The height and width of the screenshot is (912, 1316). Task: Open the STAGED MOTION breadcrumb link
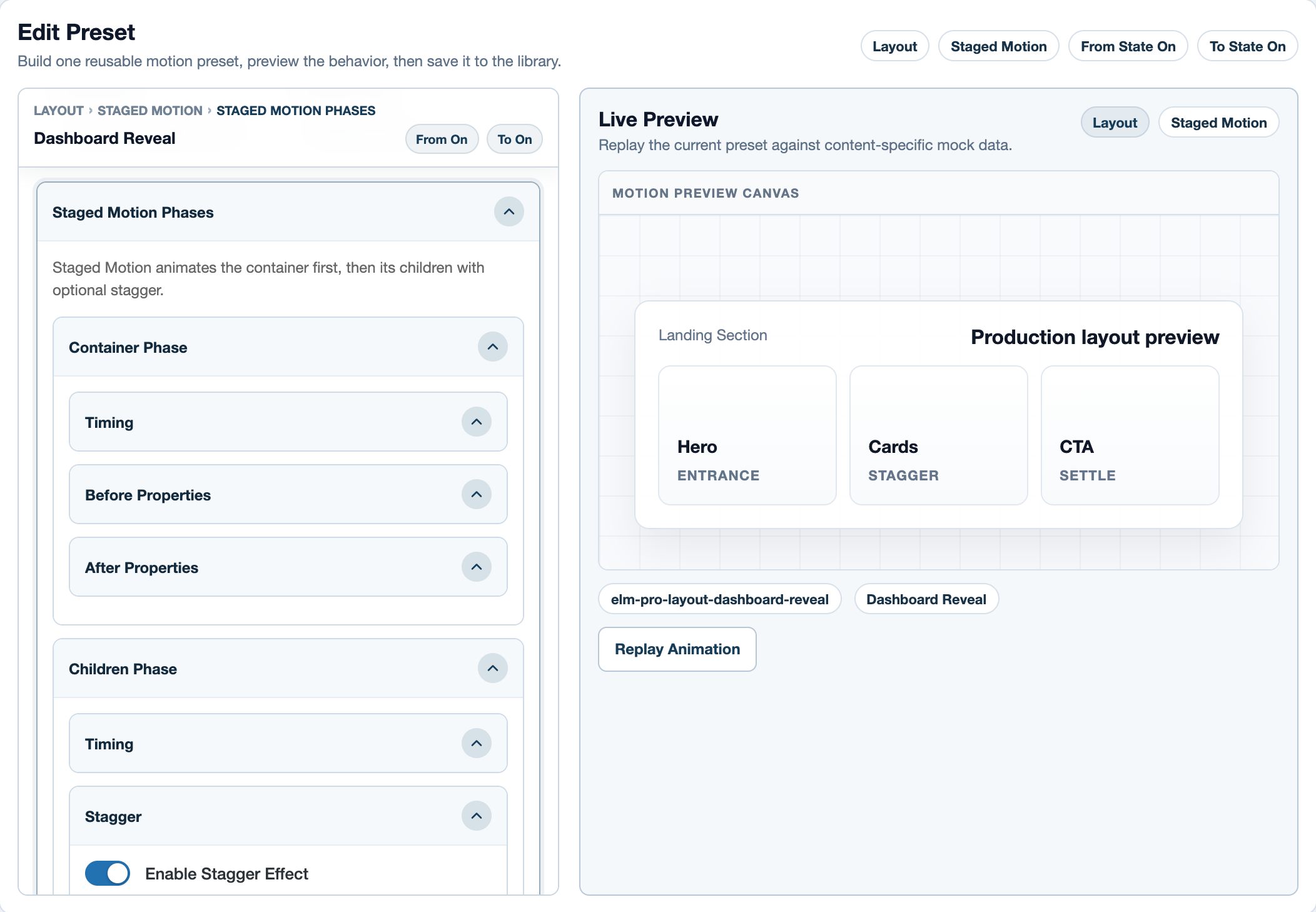point(150,111)
